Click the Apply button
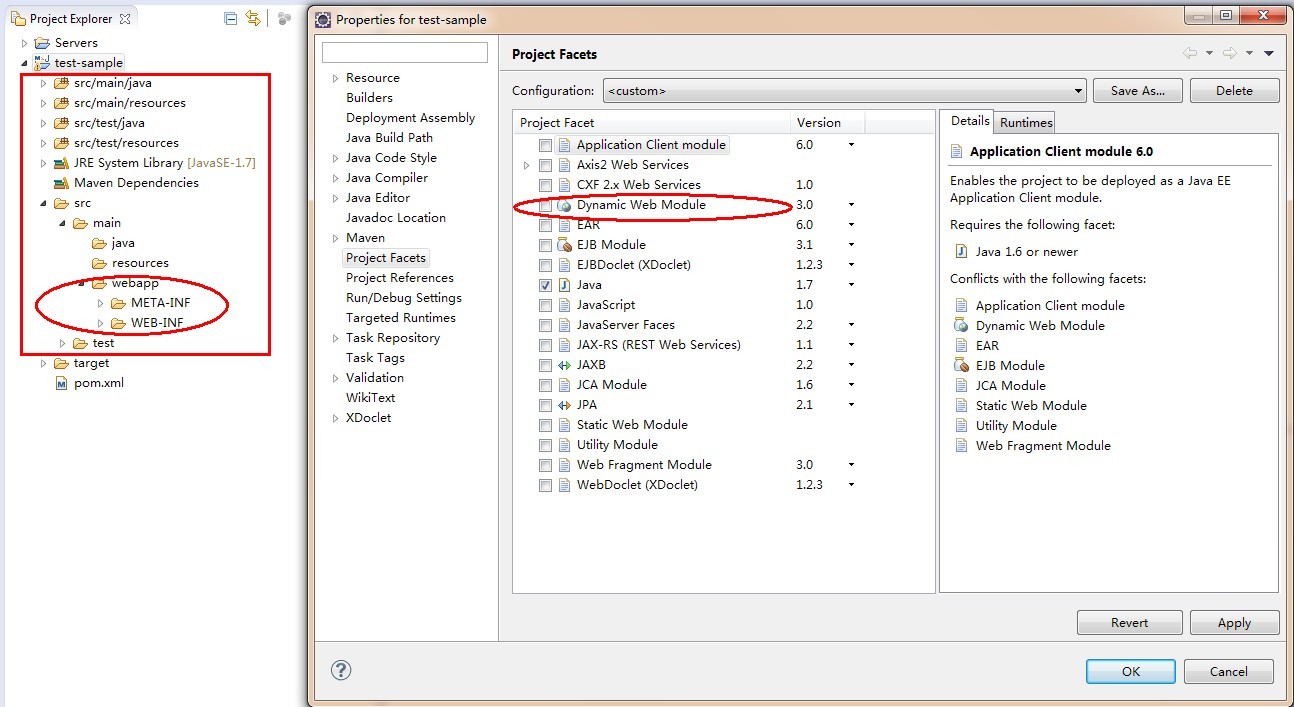 [x=1234, y=622]
